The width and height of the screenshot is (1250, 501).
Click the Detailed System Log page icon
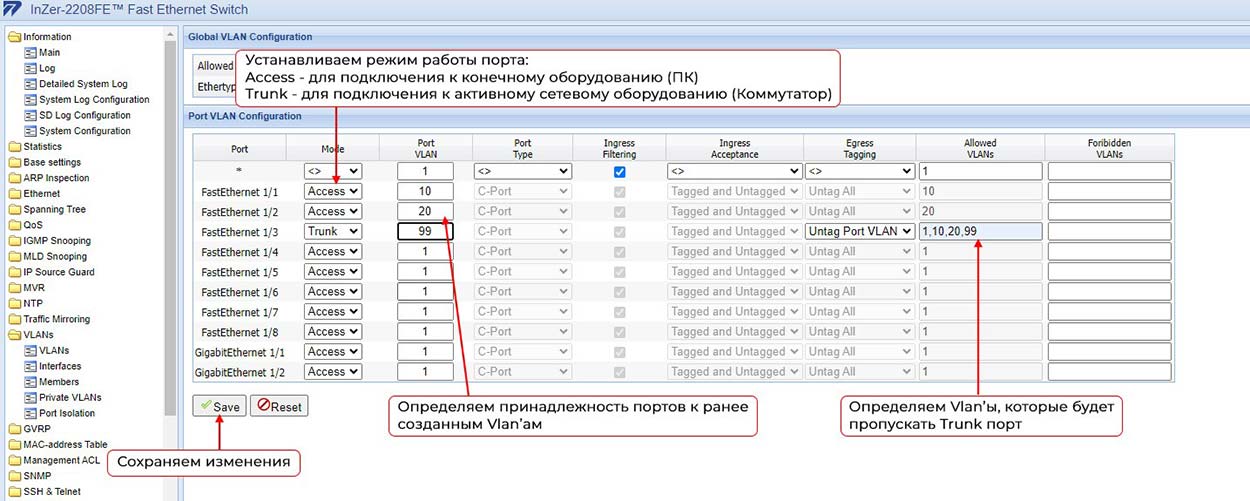(x=30, y=84)
